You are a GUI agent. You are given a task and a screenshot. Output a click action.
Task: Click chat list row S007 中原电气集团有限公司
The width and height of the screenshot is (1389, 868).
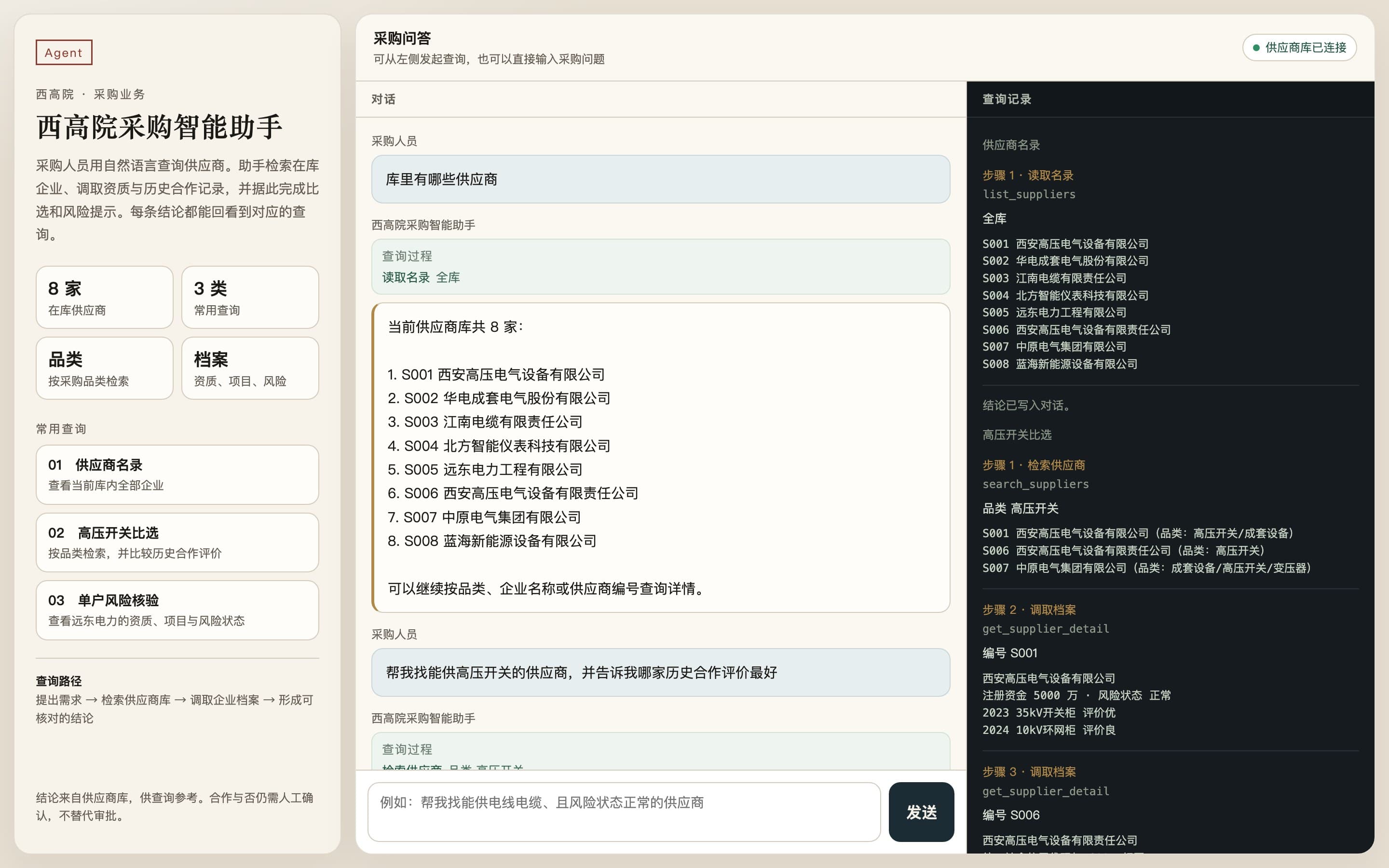click(x=484, y=517)
